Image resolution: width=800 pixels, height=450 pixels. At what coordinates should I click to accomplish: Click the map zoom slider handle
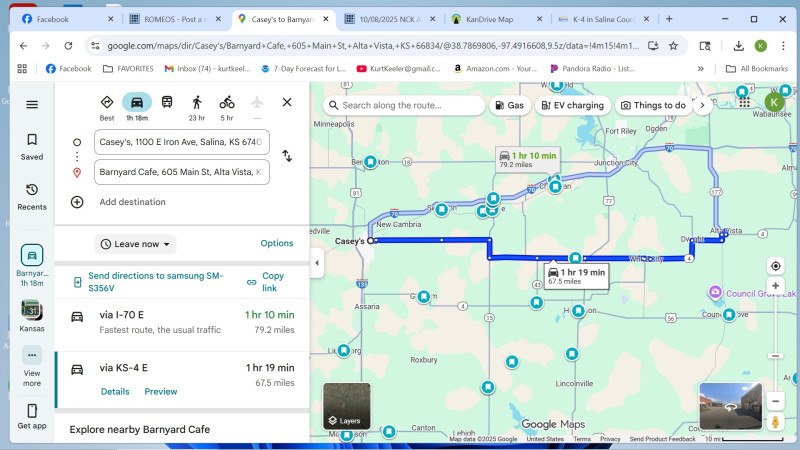pyautogui.click(x=776, y=356)
